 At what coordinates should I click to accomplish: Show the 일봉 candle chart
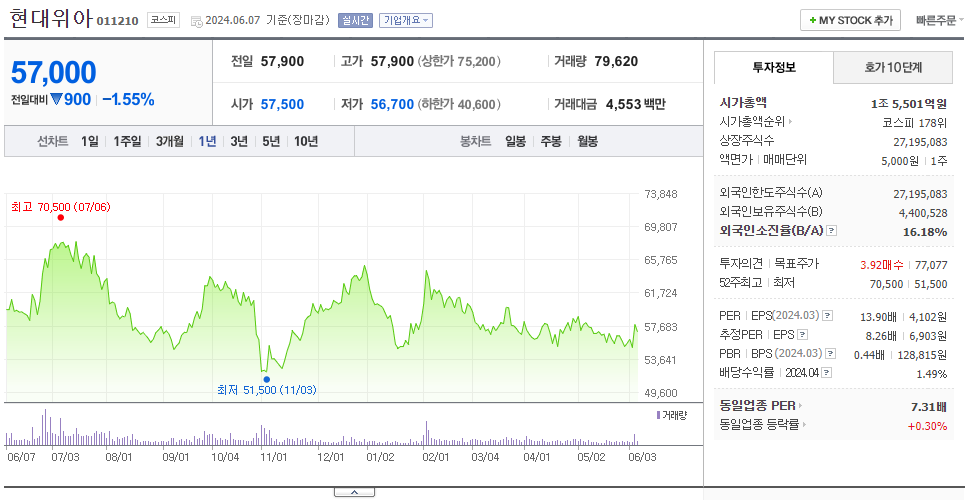click(x=515, y=141)
